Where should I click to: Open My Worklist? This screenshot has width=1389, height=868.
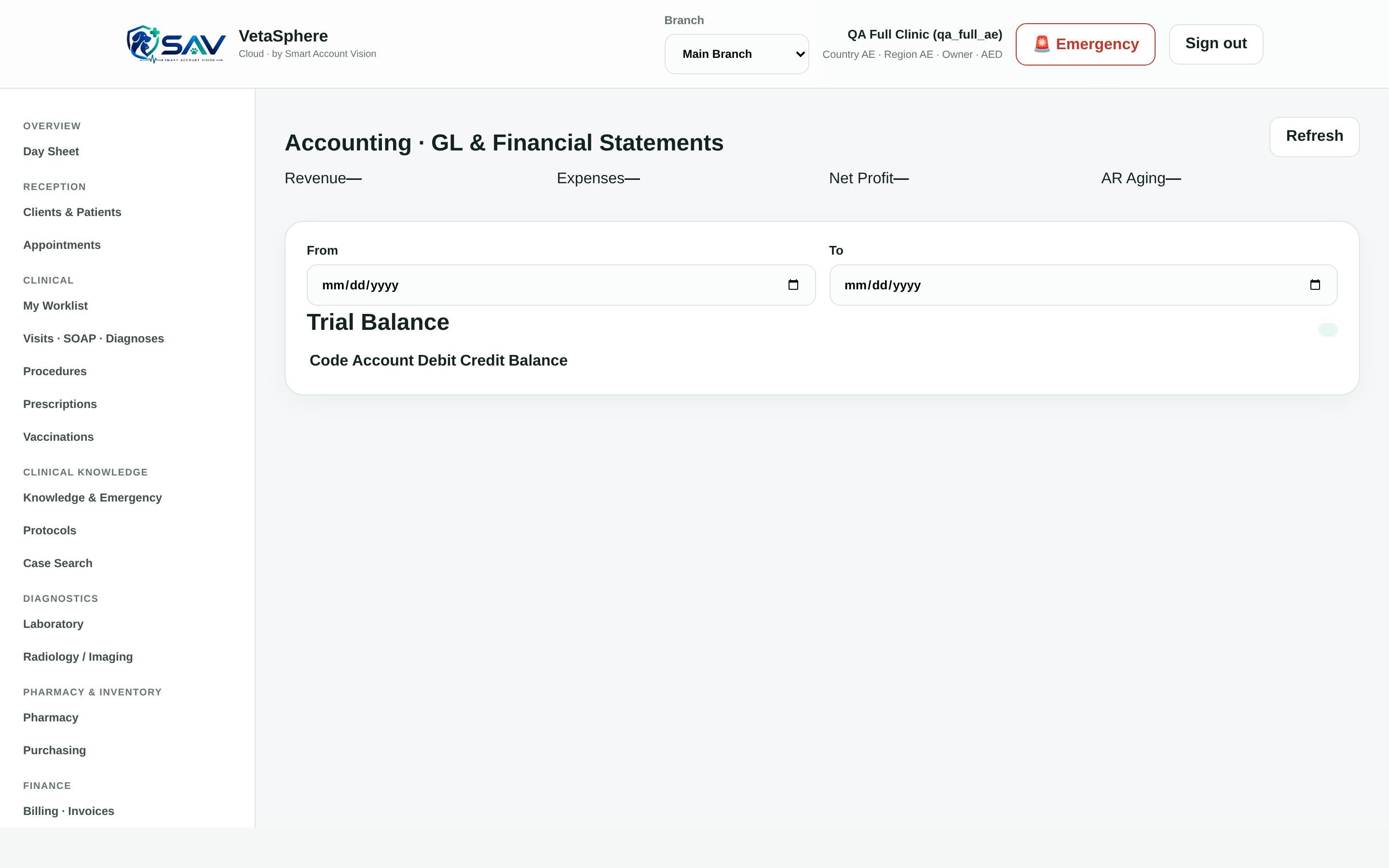click(x=55, y=306)
